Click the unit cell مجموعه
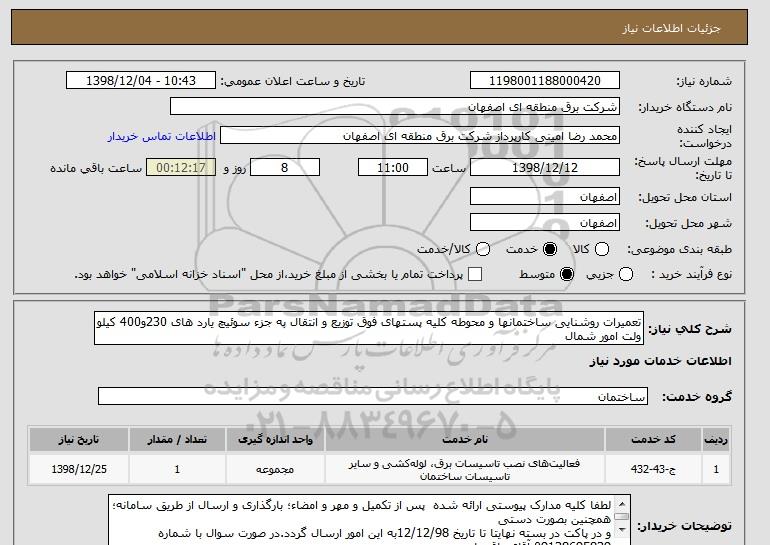The width and height of the screenshot is (770, 545). 275,469
